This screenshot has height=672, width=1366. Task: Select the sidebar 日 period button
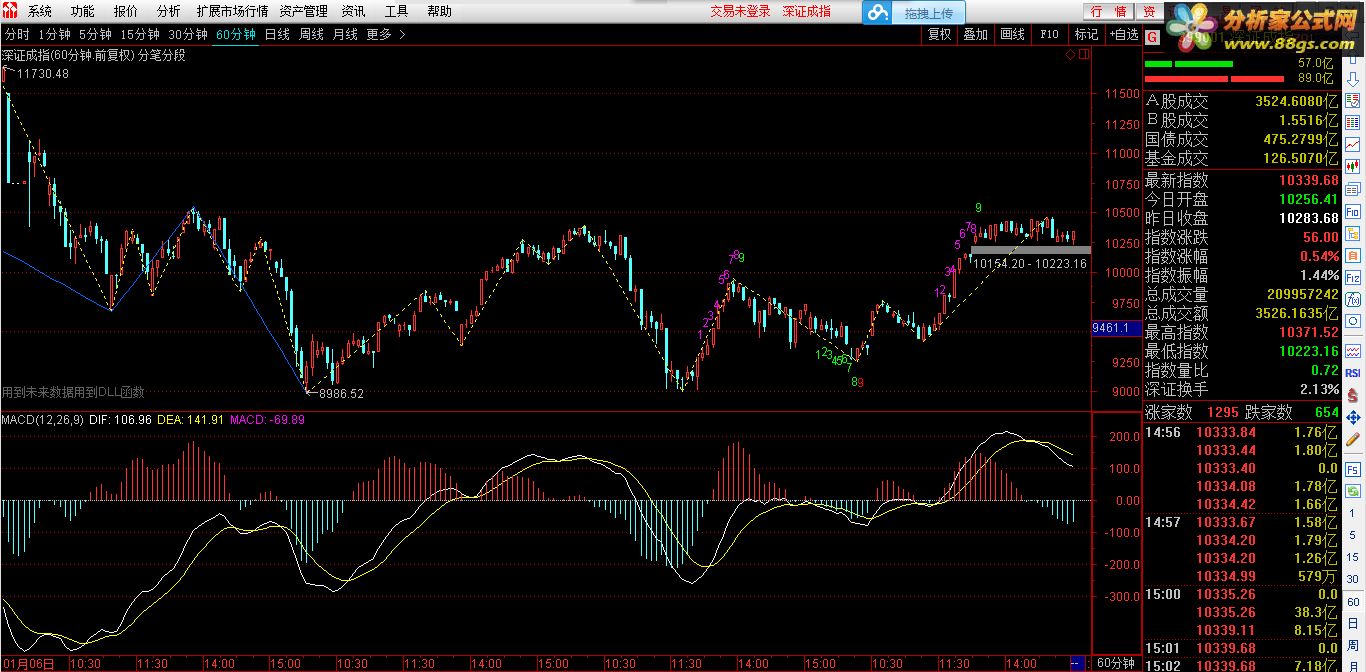pos(1352,624)
